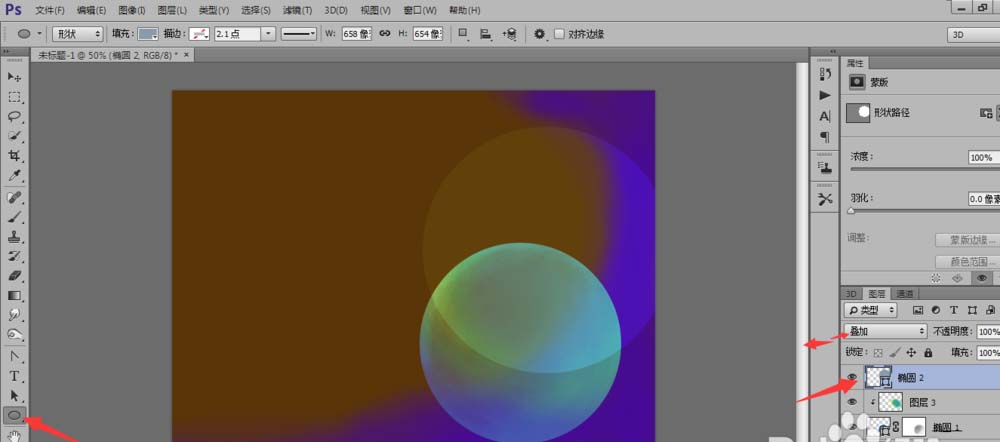
Task: Open the 形状 tool mode dropdown
Action: pos(77,33)
